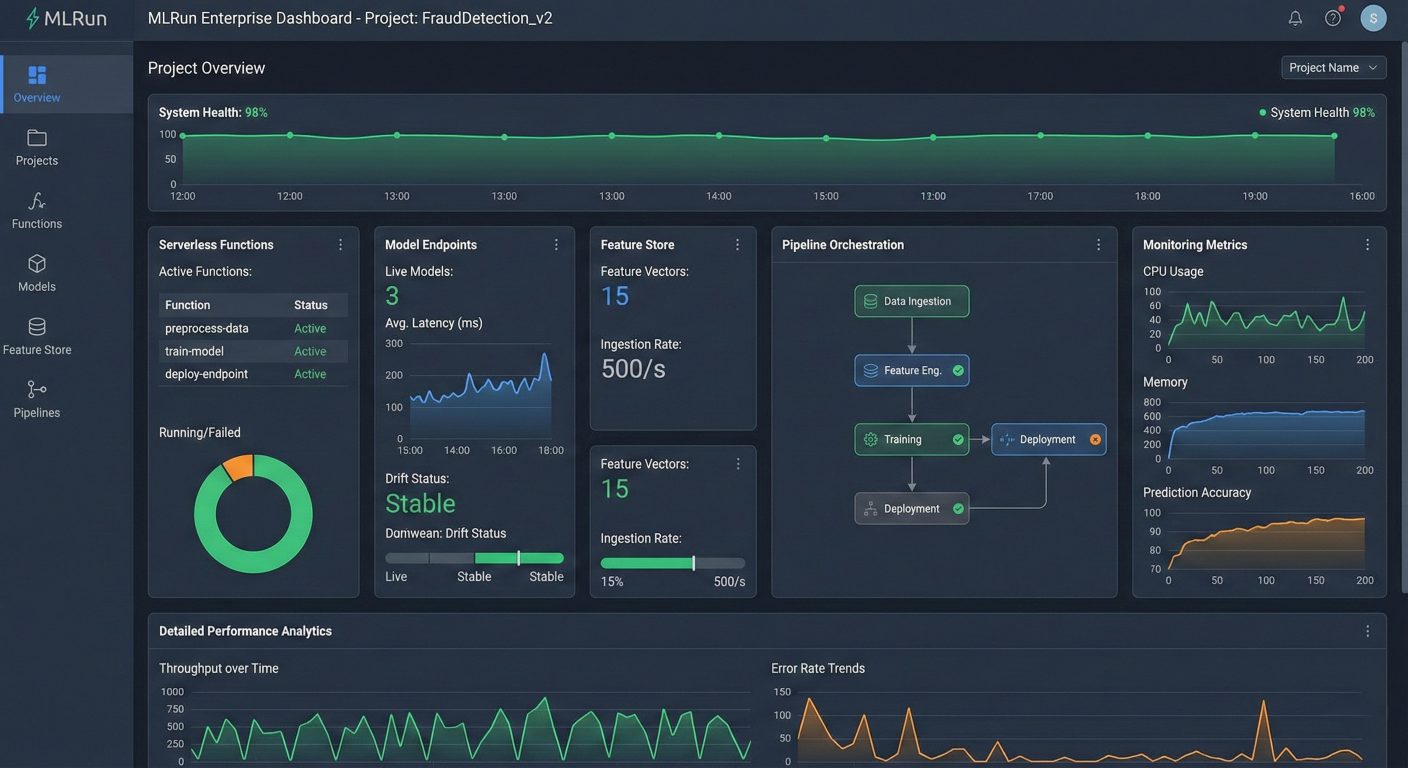
Task: Navigate to Models in the sidebar
Action: click(37, 273)
